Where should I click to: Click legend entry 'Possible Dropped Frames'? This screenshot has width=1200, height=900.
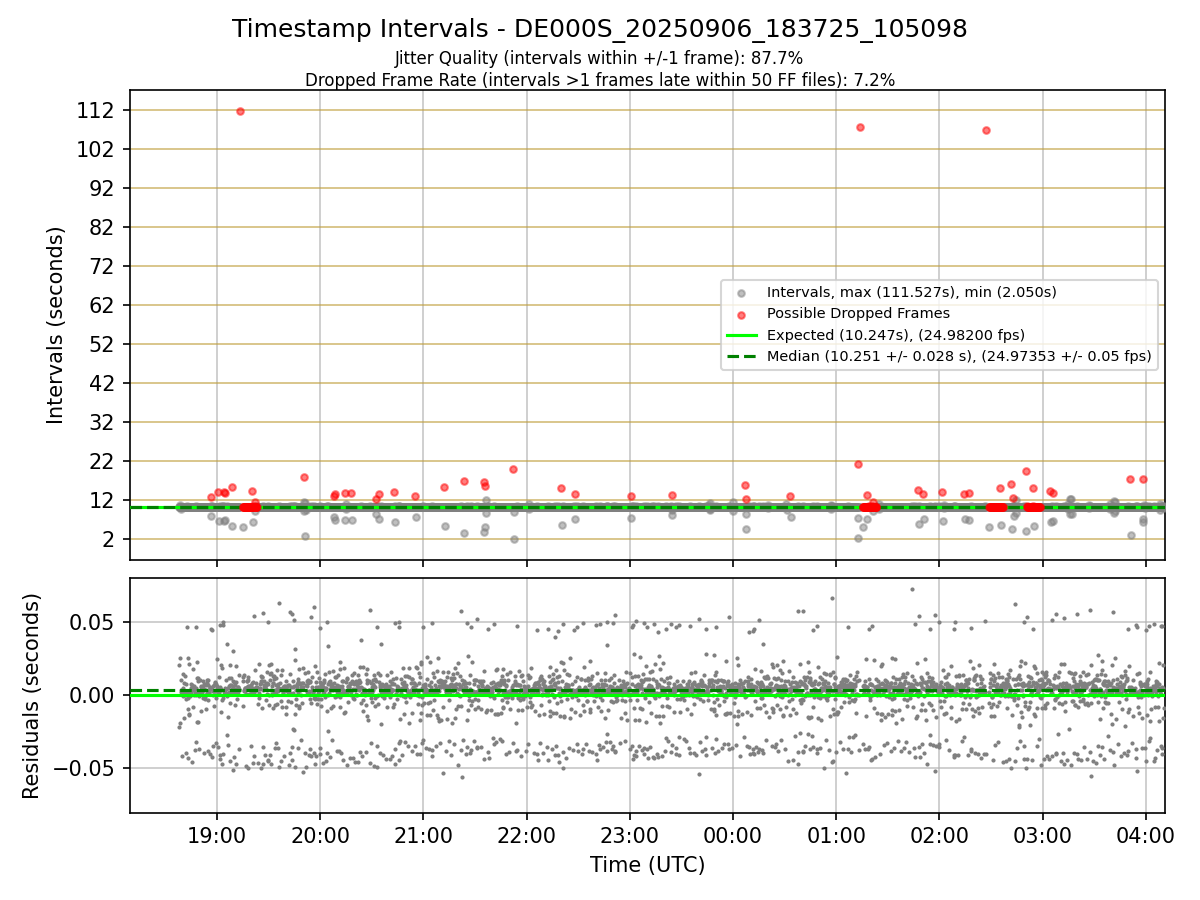coord(858,314)
